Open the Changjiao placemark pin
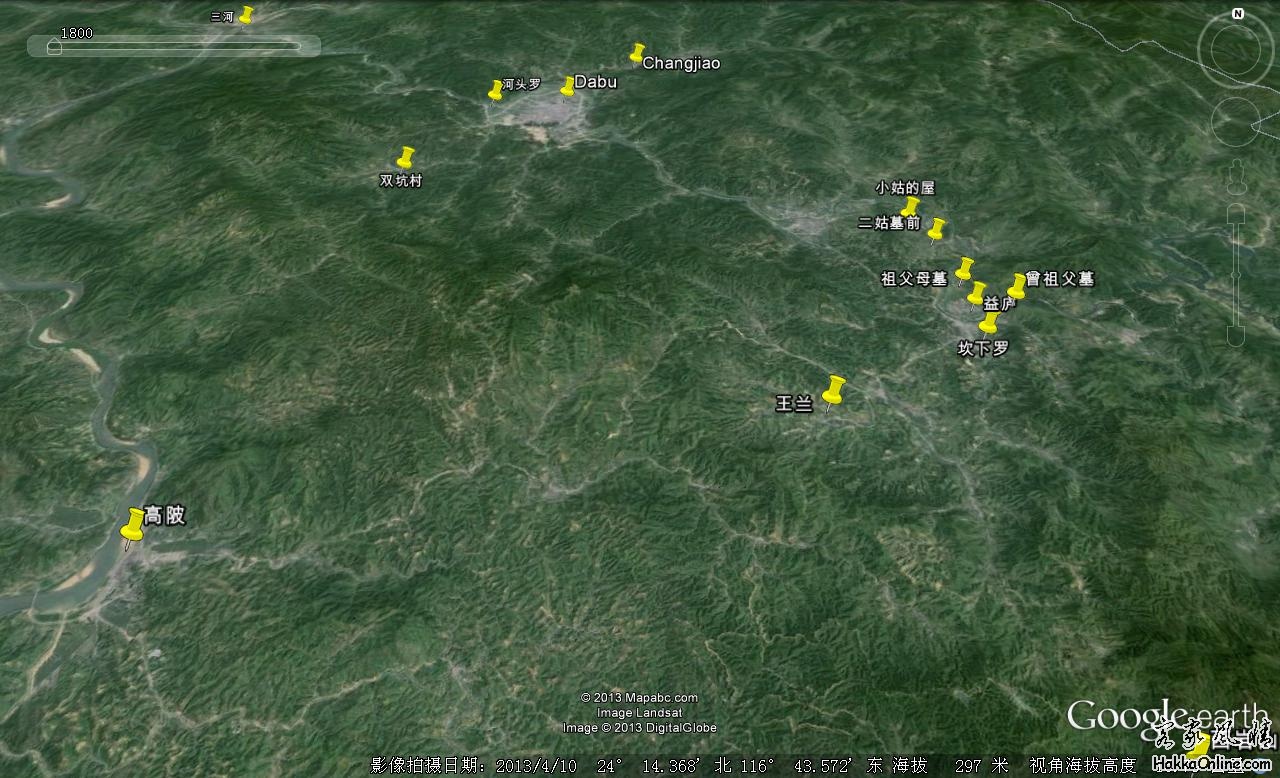The height and width of the screenshot is (778, 1280). point(636,53)
